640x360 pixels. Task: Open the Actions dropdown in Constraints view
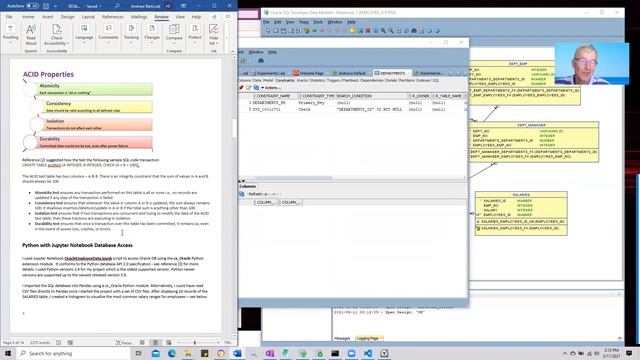(x=271, y=88)
